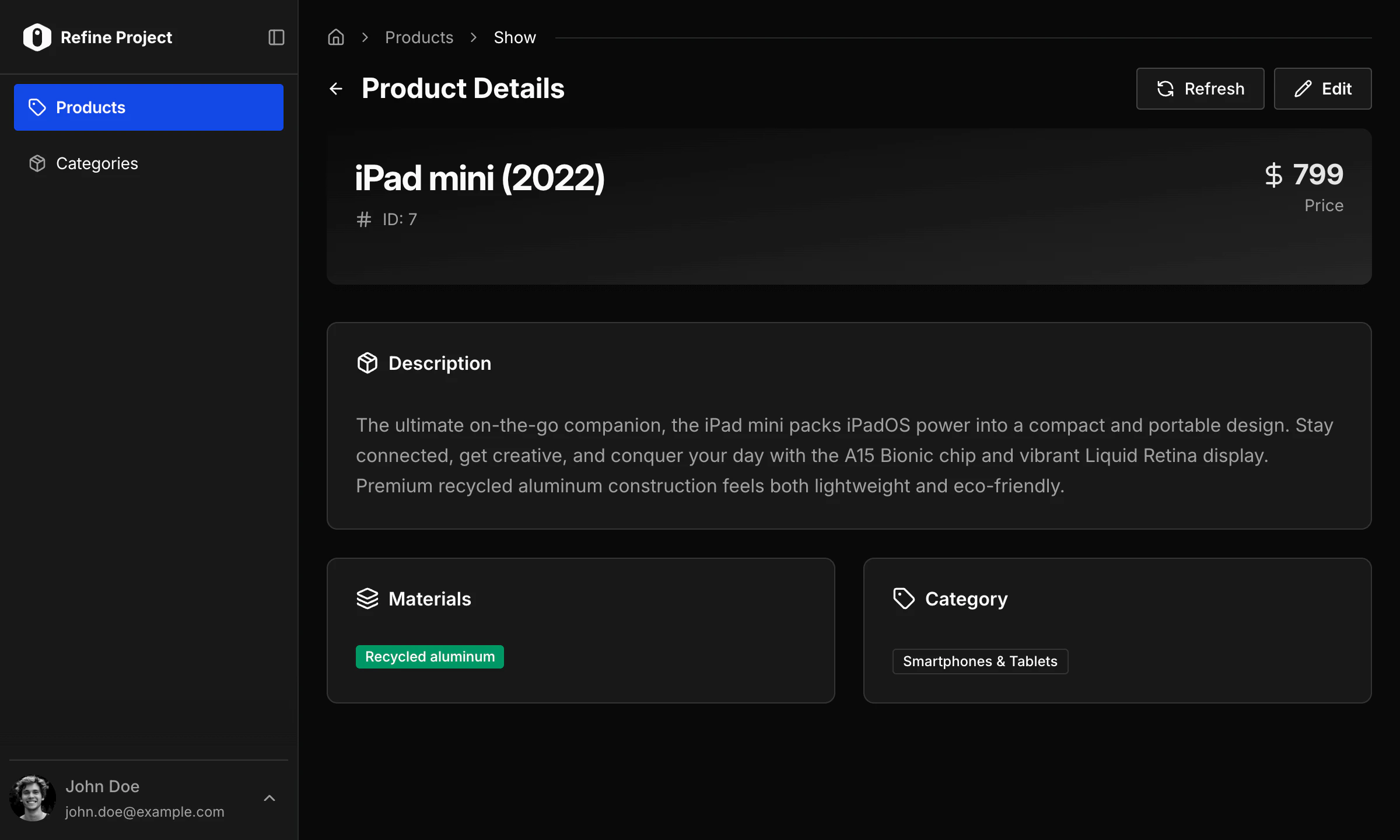
Task: Click the back arrow beside Product Details
Action: pos(335,88)
